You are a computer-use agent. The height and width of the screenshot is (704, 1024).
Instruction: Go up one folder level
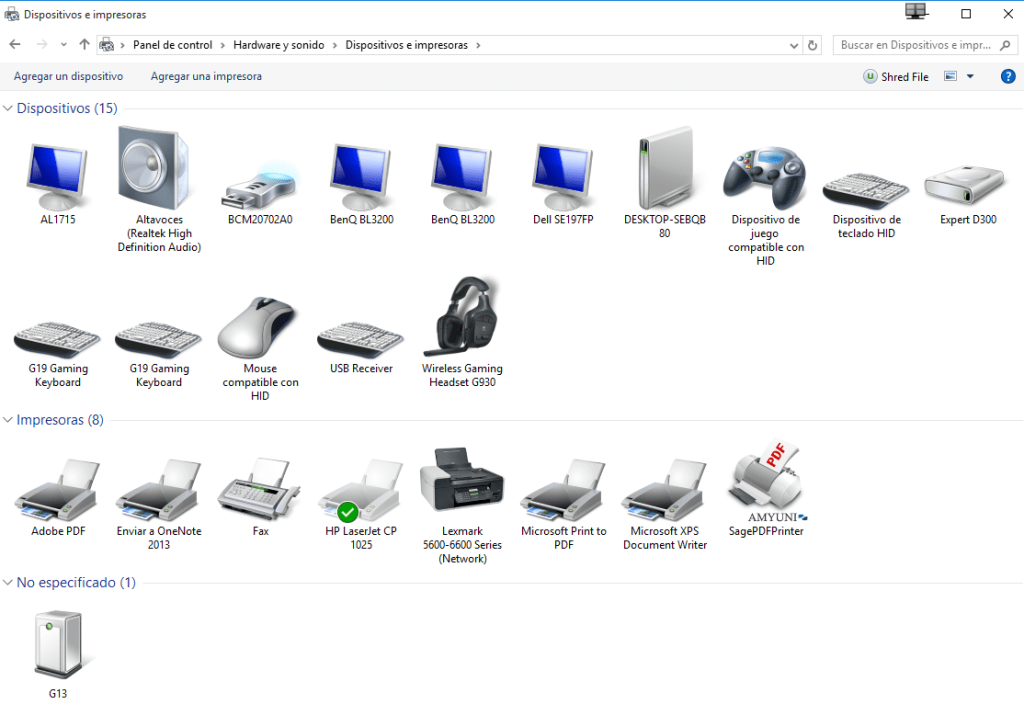tap(84, 44)
